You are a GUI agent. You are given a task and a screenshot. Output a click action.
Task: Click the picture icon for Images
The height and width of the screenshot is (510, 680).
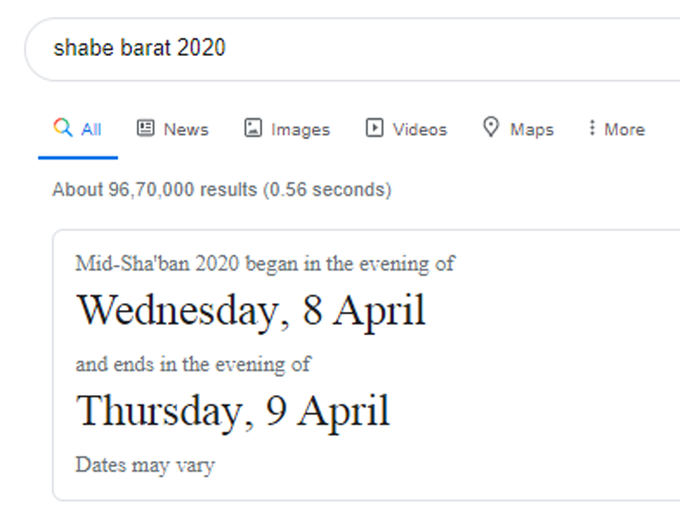tap(253, 128)
